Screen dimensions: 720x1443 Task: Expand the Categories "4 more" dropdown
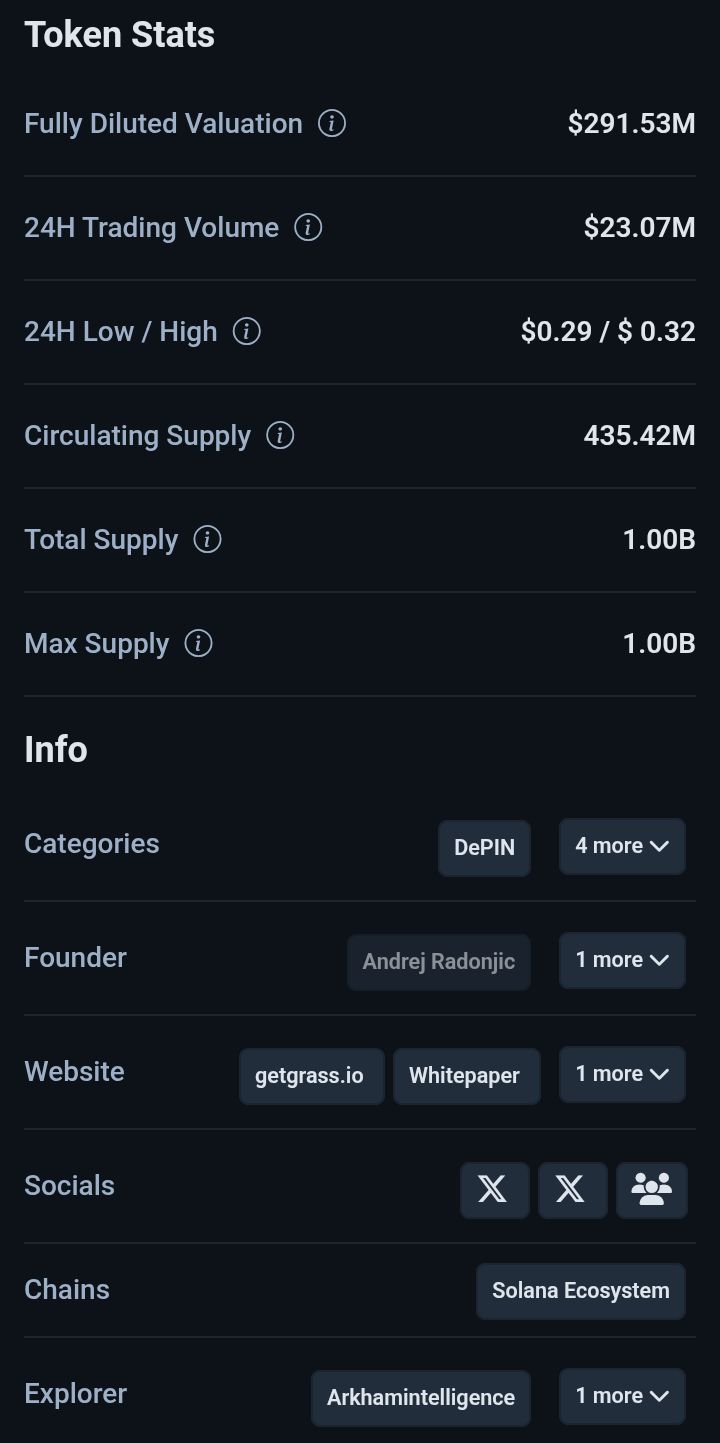[x=622, y=847]
